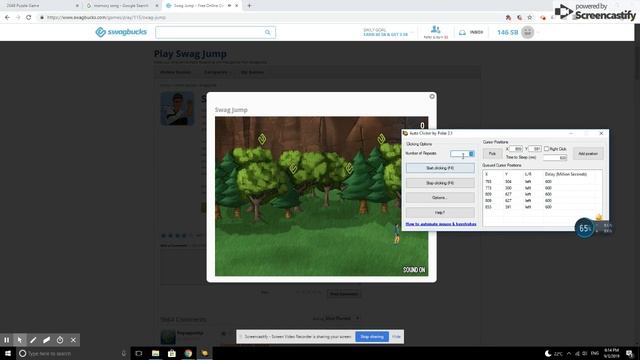Click the Start clicking (F6) button

click(440, 168)
